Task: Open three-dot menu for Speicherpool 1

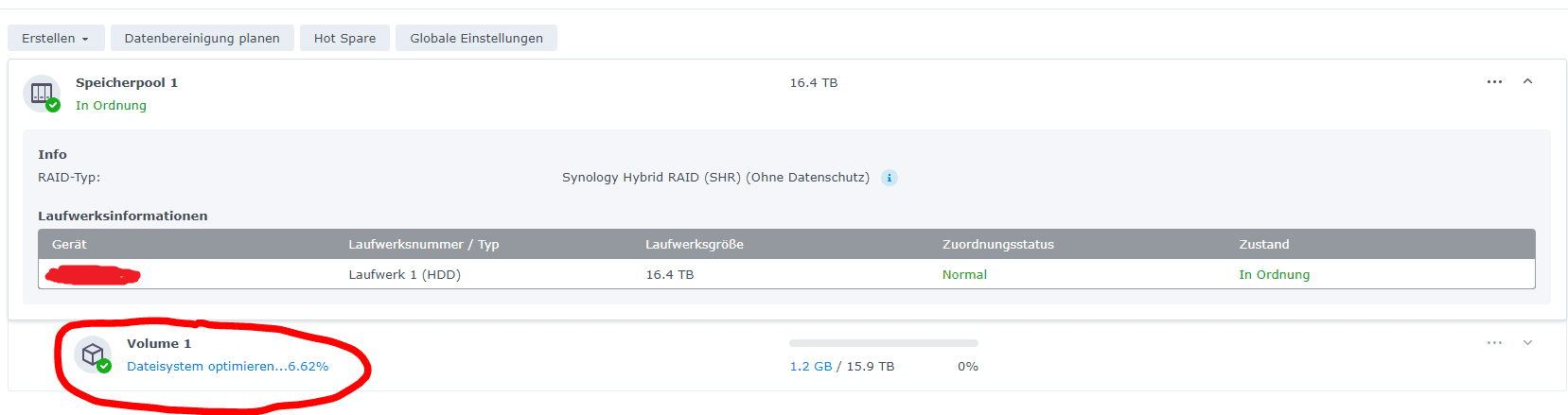Action: 1494,82
